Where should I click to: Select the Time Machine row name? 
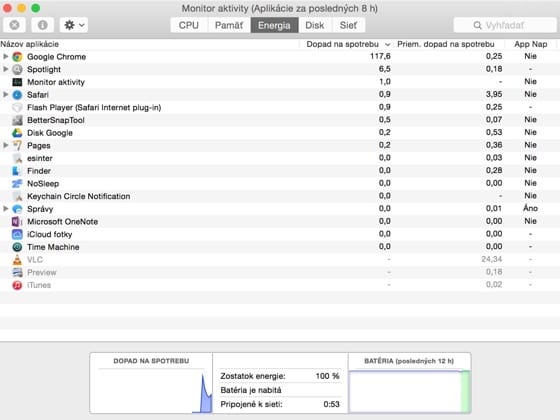tap(53, 247)
